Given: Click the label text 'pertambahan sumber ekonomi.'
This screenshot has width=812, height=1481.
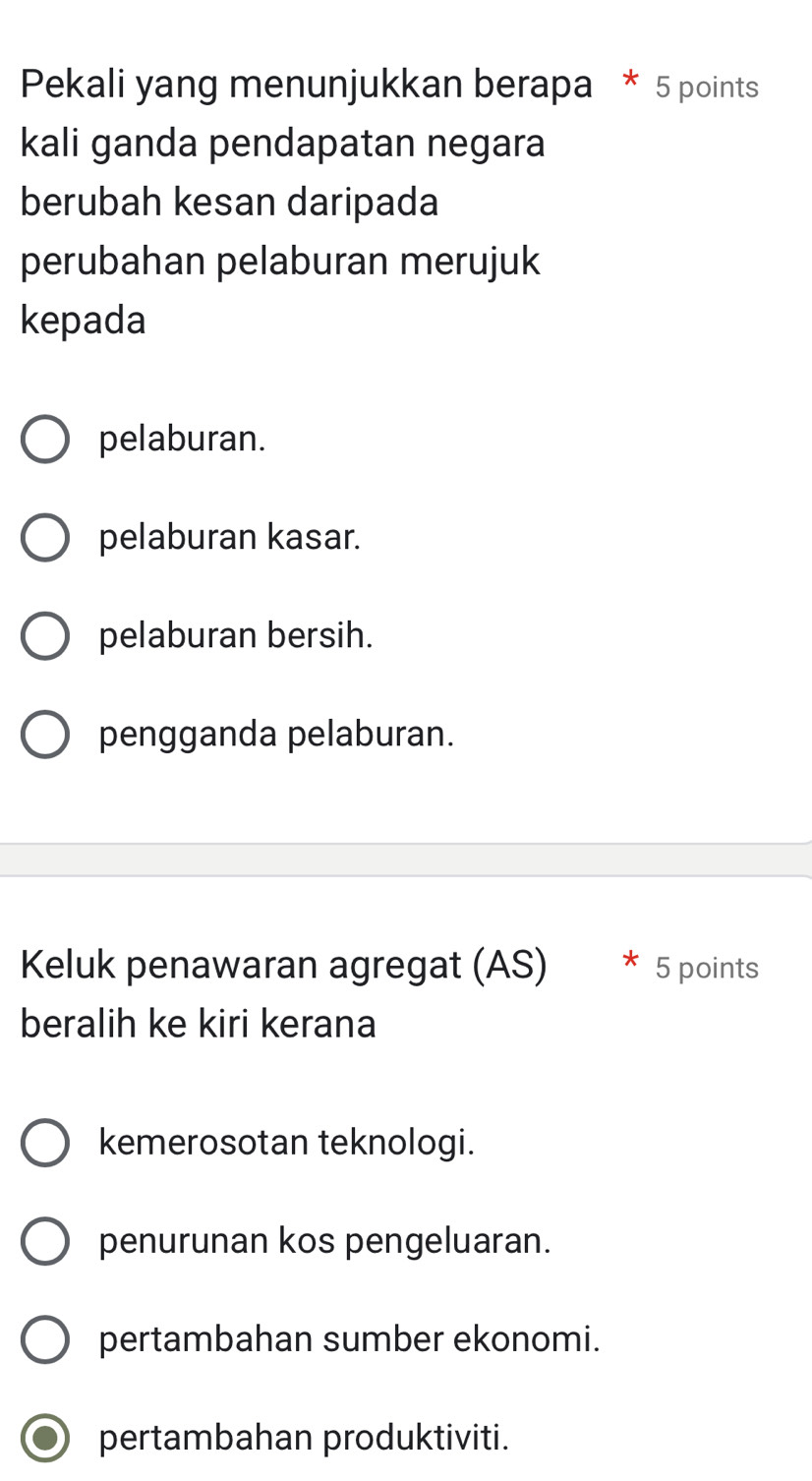Looking at the screenshot, I should coord(350,1339).
